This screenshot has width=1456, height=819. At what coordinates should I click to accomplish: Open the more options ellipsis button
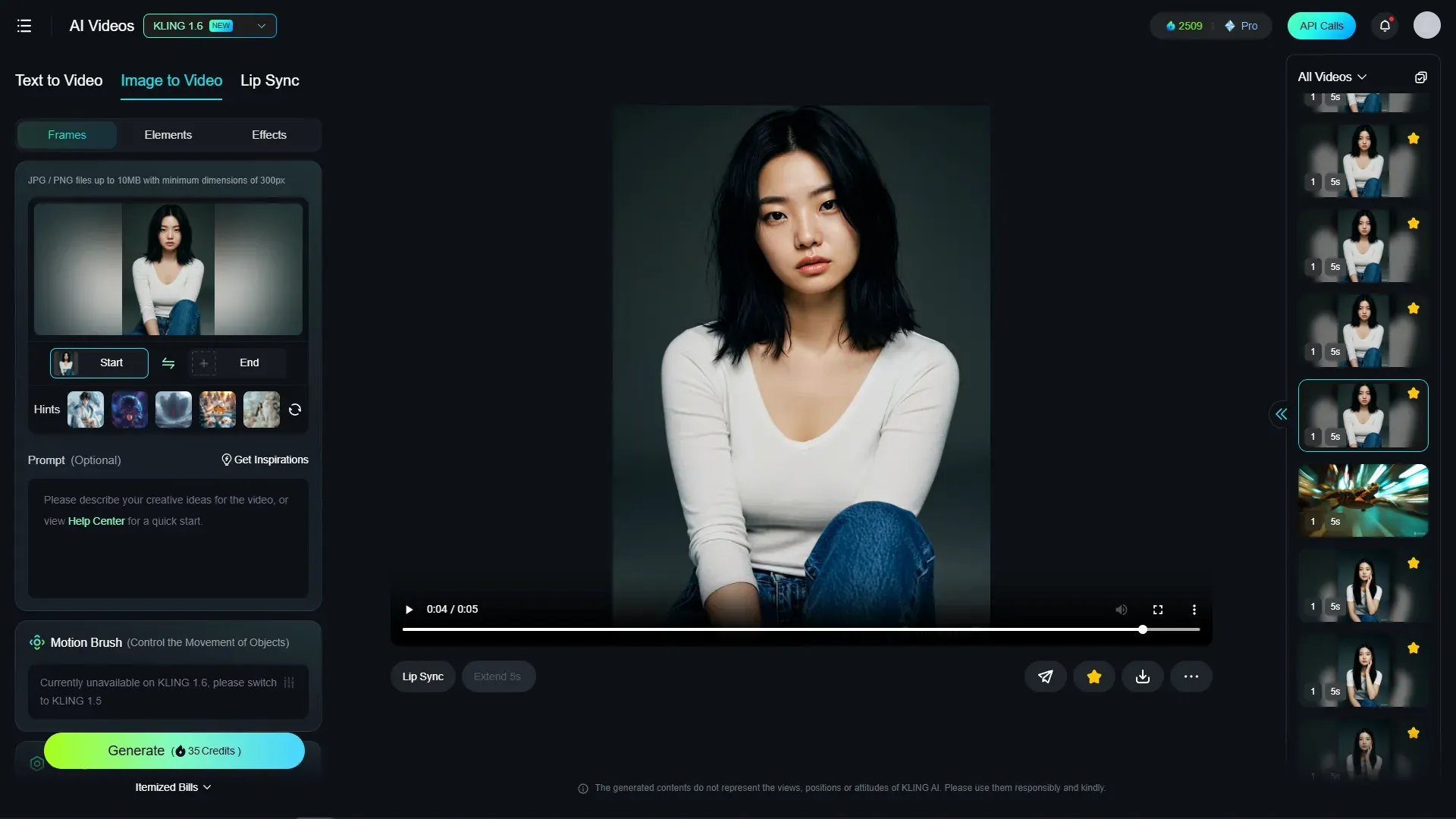1191,676
